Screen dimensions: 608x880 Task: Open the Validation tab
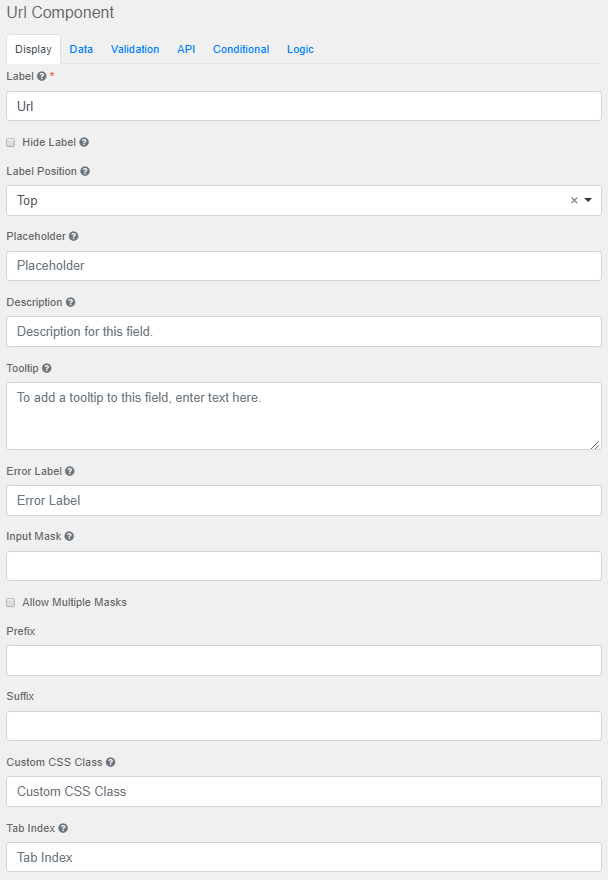click(135, 49)
